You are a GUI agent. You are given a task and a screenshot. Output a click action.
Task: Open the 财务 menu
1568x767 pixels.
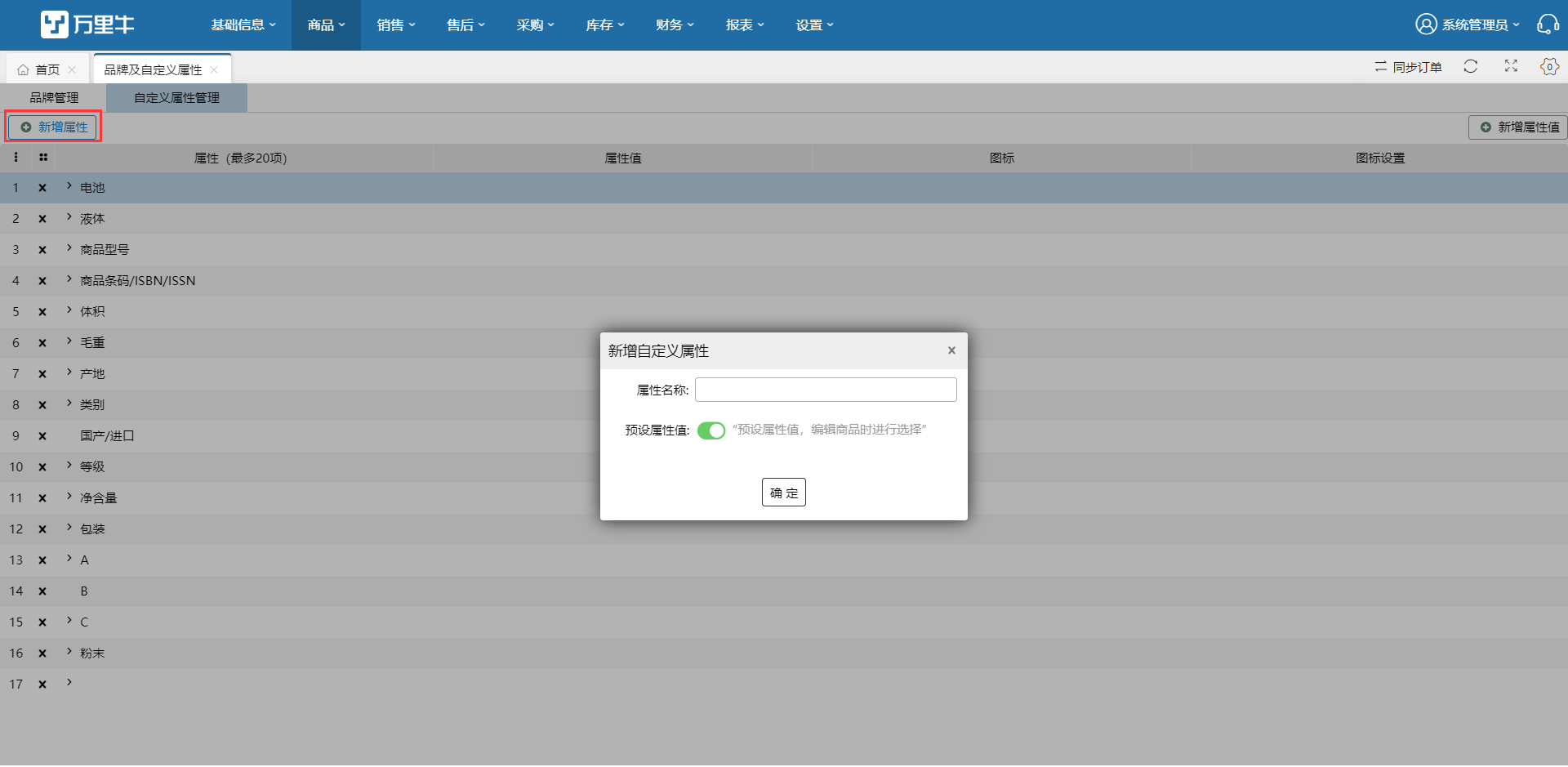click(675, 25)
